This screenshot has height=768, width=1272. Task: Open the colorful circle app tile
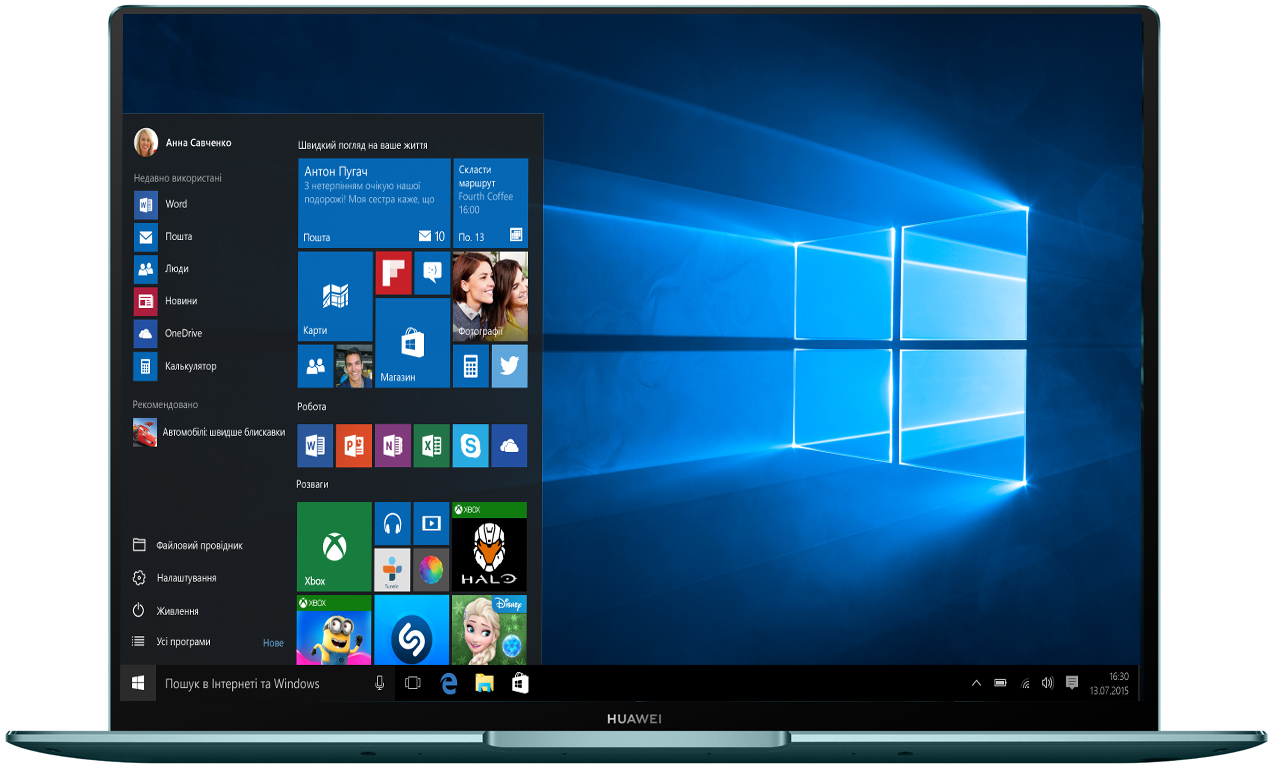coord(431,569)
